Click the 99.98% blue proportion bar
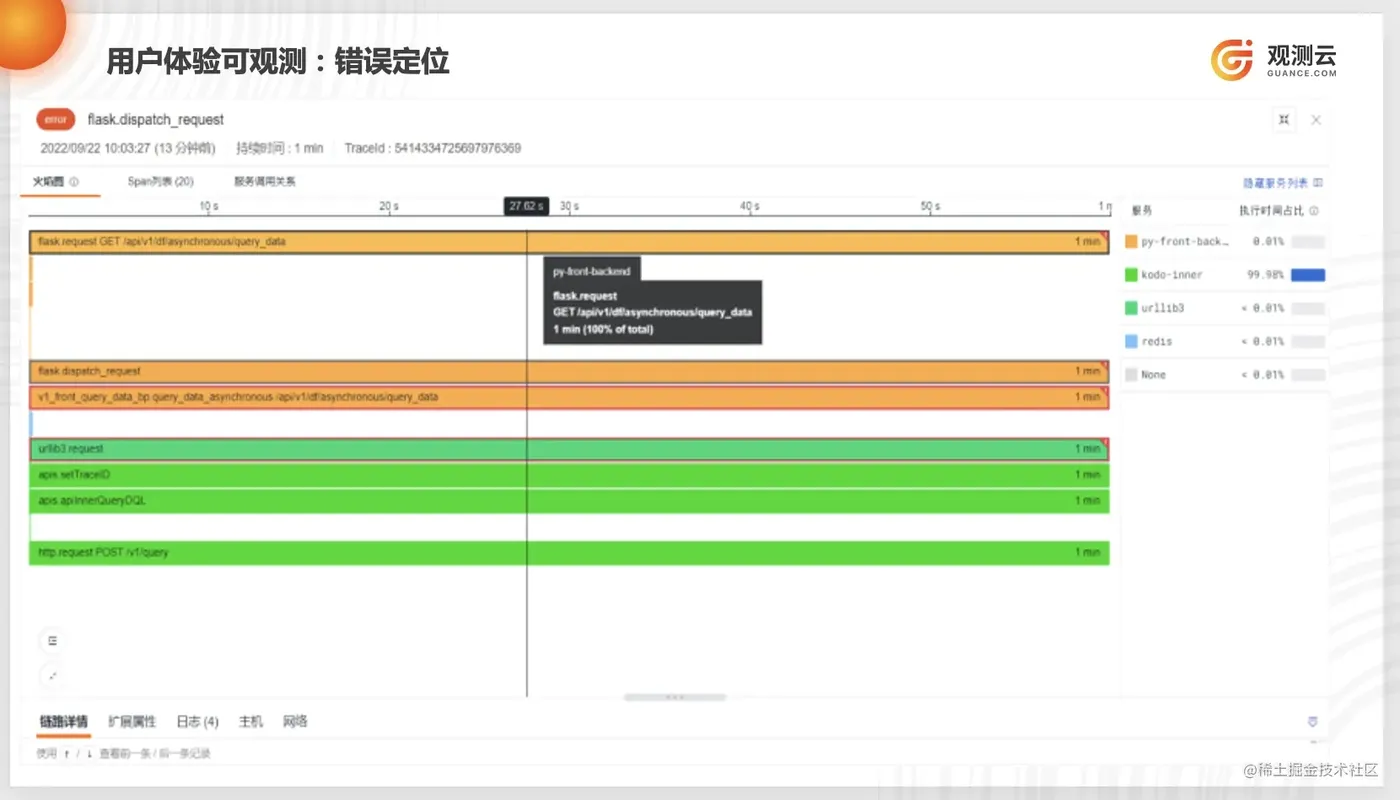 pyautogui.click(x=1308, y=275)
